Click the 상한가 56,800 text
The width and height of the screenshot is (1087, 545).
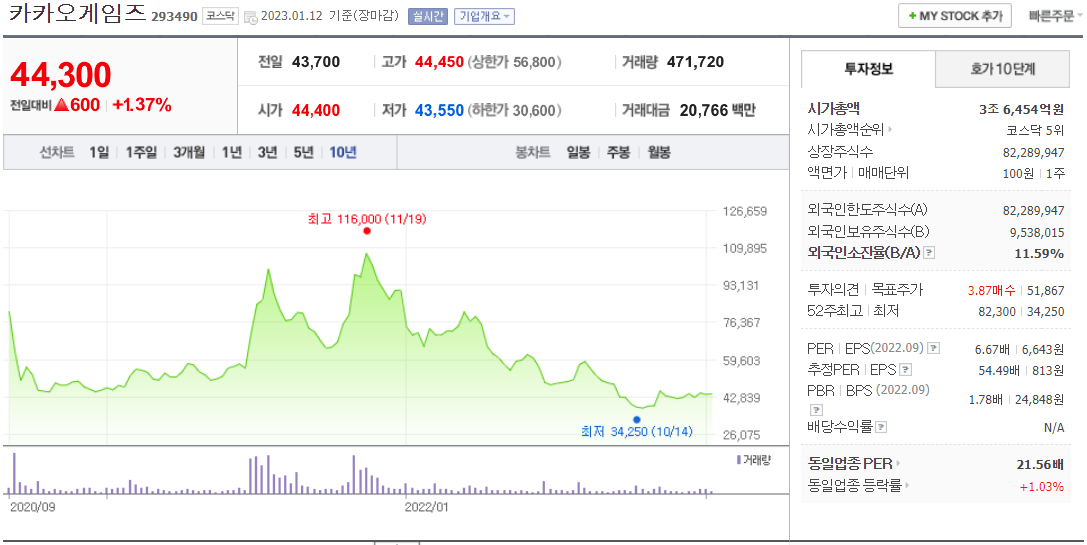tap(514, 62)
